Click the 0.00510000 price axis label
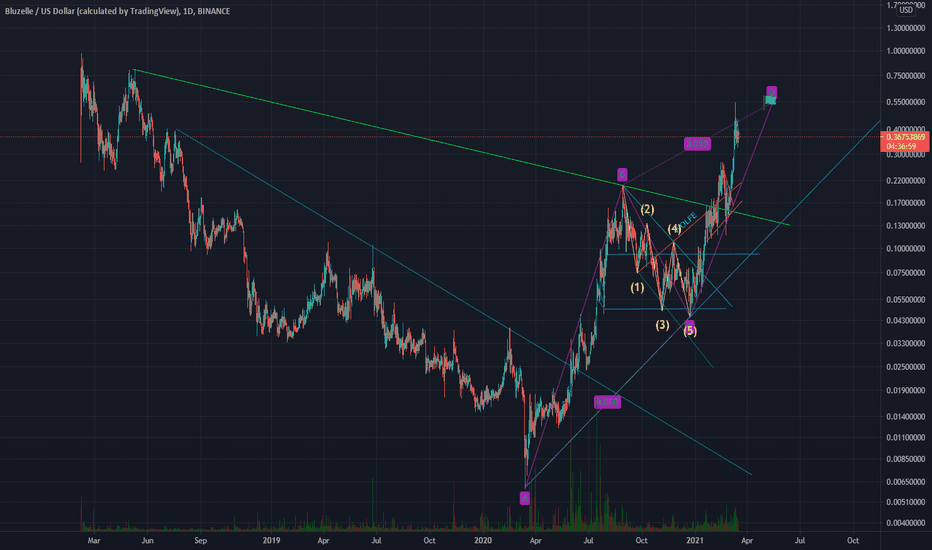 pyautogui.click(x=906, y=502)
